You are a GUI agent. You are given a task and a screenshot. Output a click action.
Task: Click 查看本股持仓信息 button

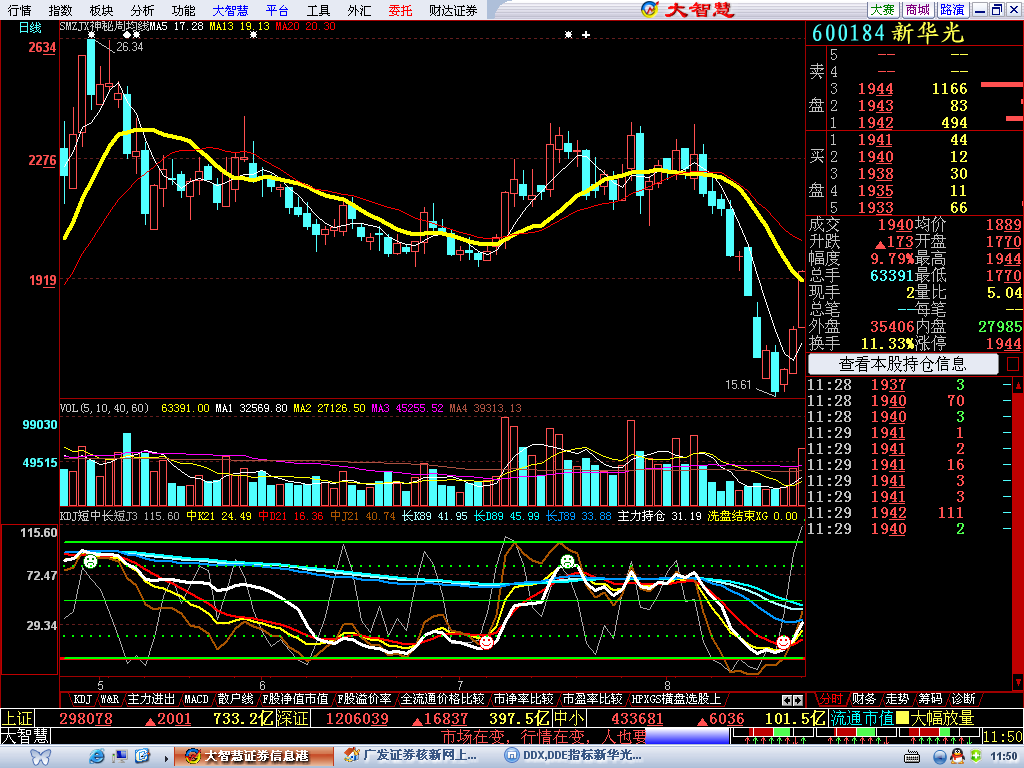pyautogui.click(x=903, y=364)
